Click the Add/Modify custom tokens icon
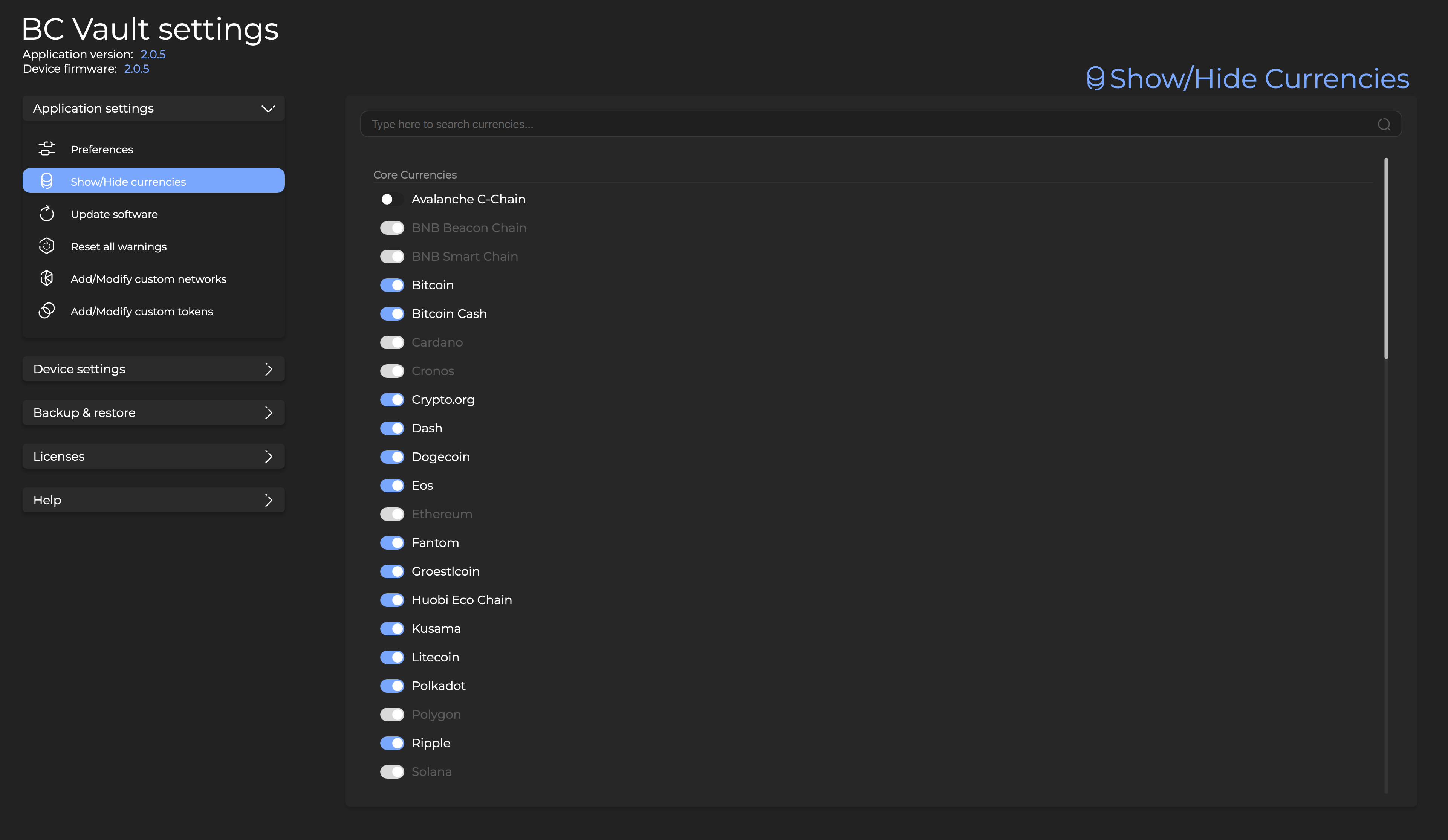 click(47, 311)
